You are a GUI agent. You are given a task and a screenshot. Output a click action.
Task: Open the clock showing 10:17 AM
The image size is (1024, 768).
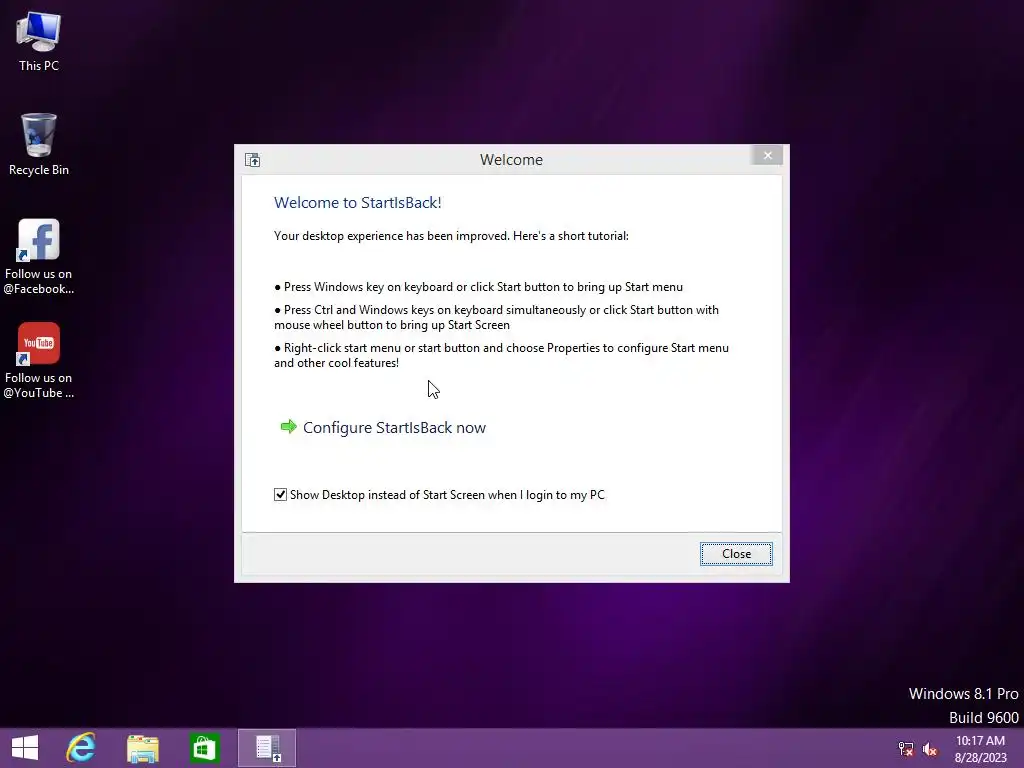point(980,749)
